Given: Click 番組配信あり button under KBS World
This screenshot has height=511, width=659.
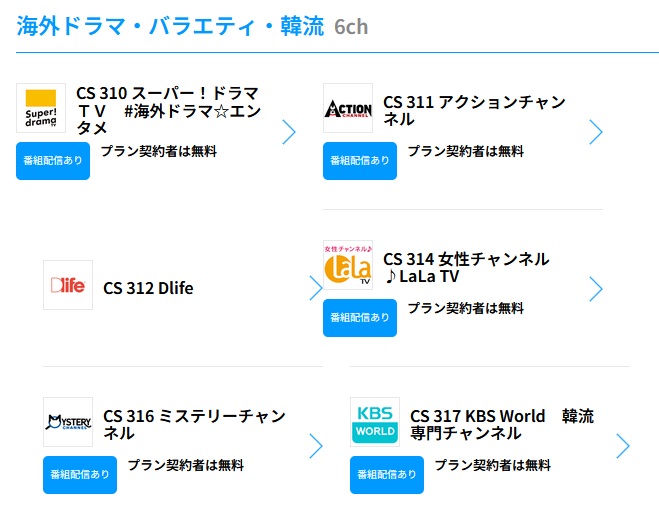Looking at the screenshot, I should point(387,475).
